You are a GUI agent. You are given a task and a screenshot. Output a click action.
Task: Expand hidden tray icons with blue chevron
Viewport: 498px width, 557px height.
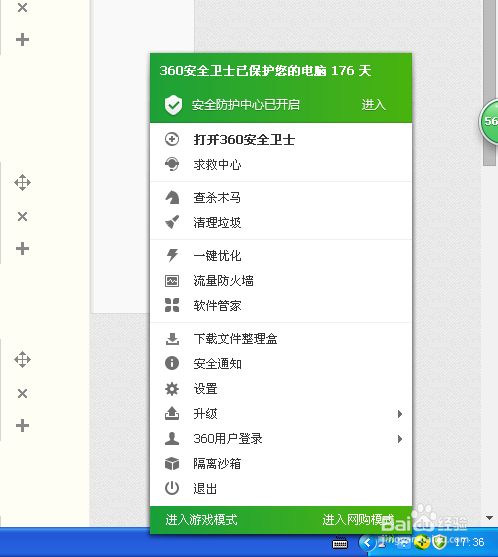367,543
